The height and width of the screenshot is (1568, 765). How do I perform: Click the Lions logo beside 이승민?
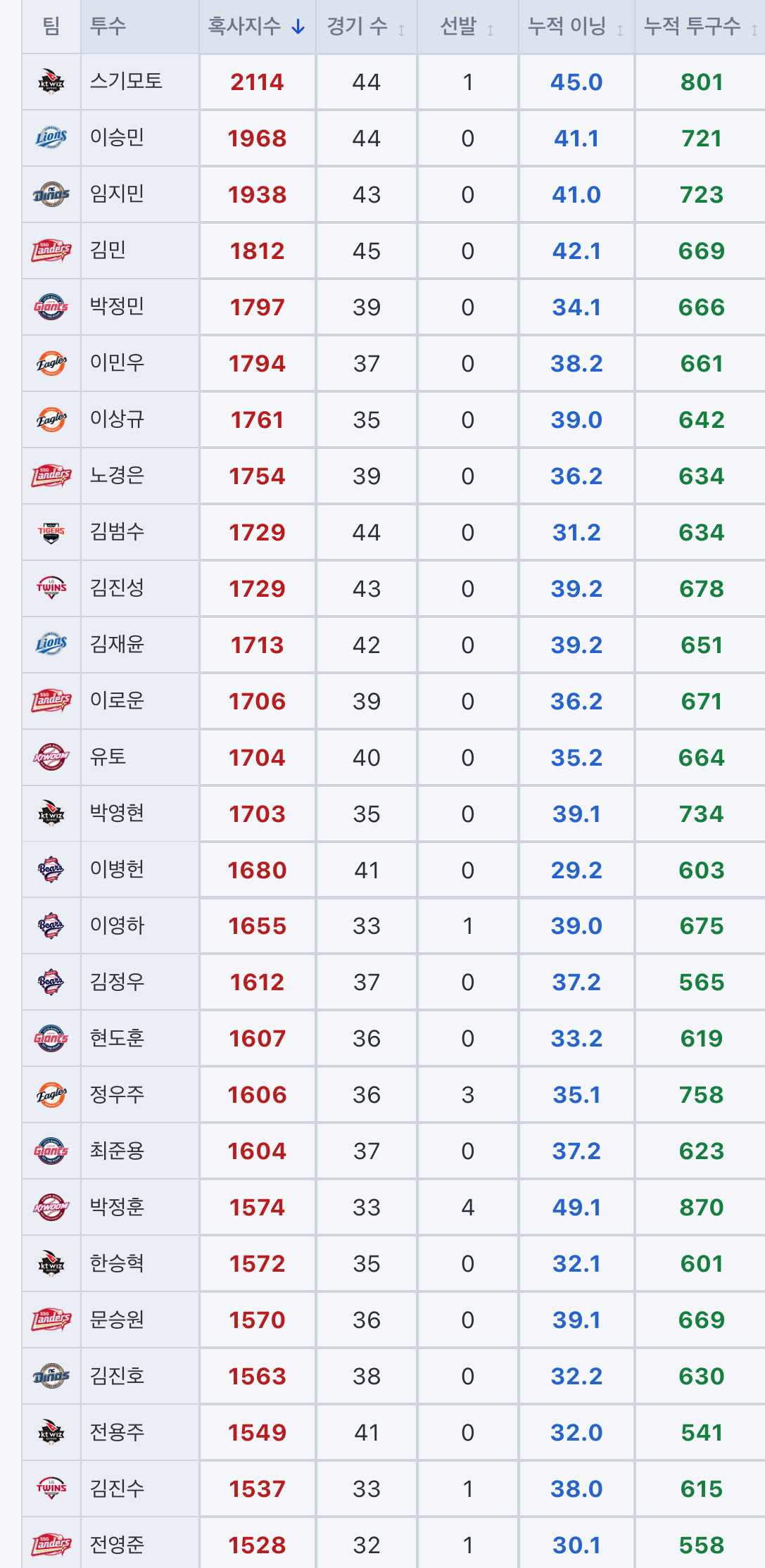[x=51, y=138]
